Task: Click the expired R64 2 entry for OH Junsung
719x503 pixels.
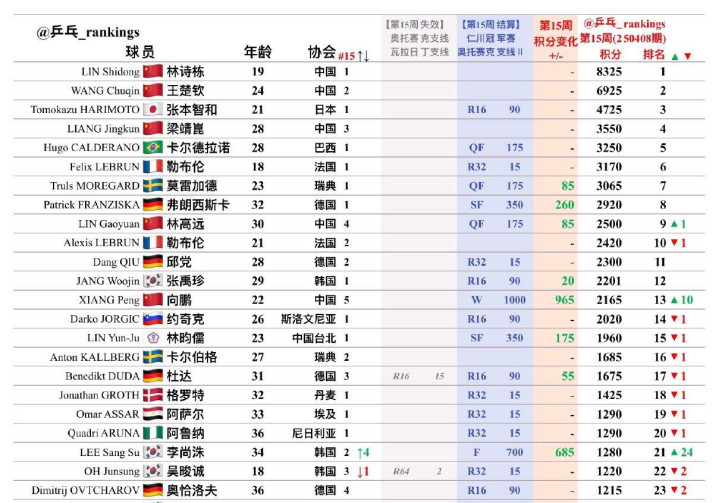Action: [418, 471]
